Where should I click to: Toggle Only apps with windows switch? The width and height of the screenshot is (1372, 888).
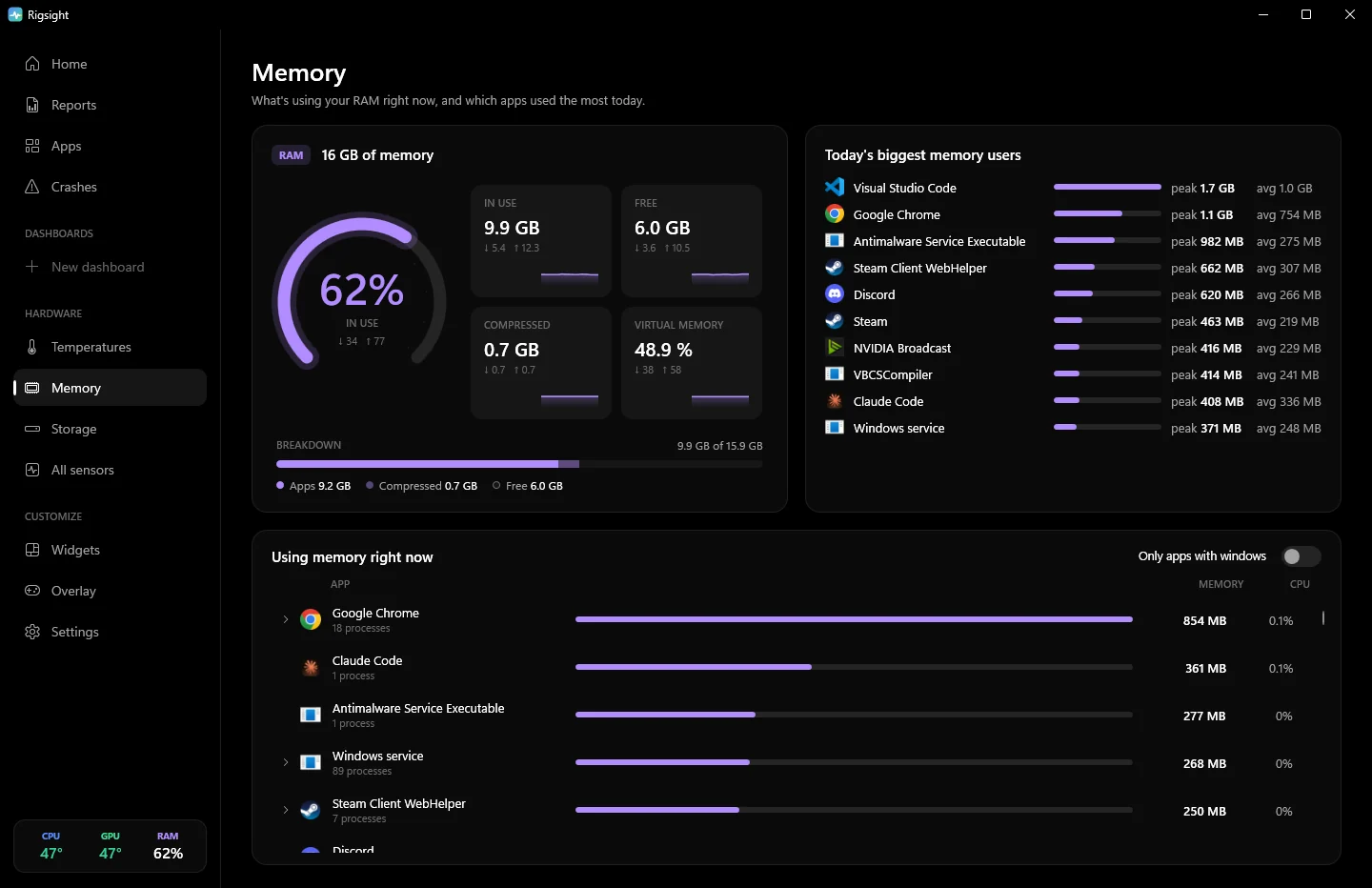tap(1301, 556)
